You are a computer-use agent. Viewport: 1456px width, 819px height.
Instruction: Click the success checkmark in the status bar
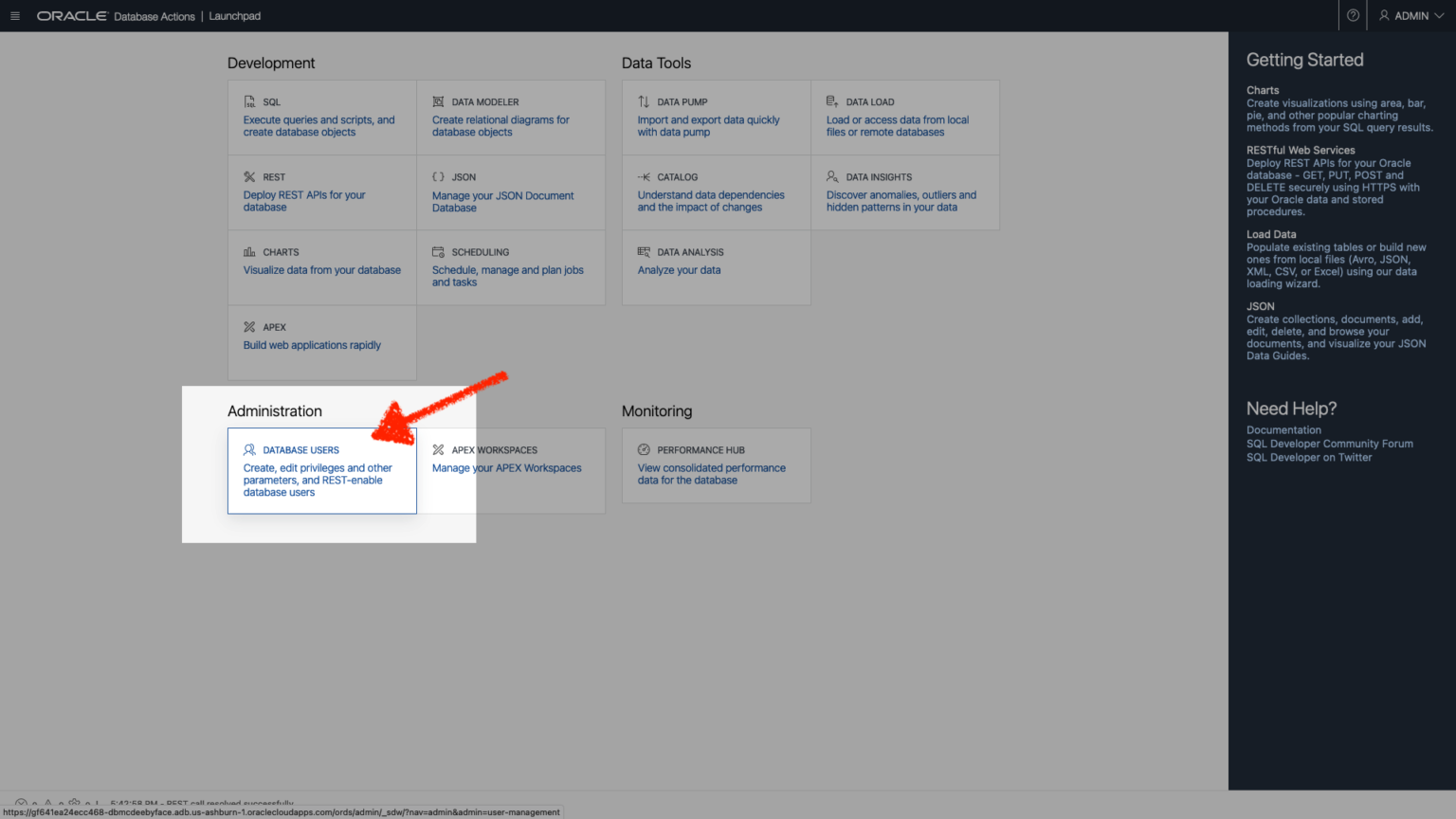tap(21, 803)
